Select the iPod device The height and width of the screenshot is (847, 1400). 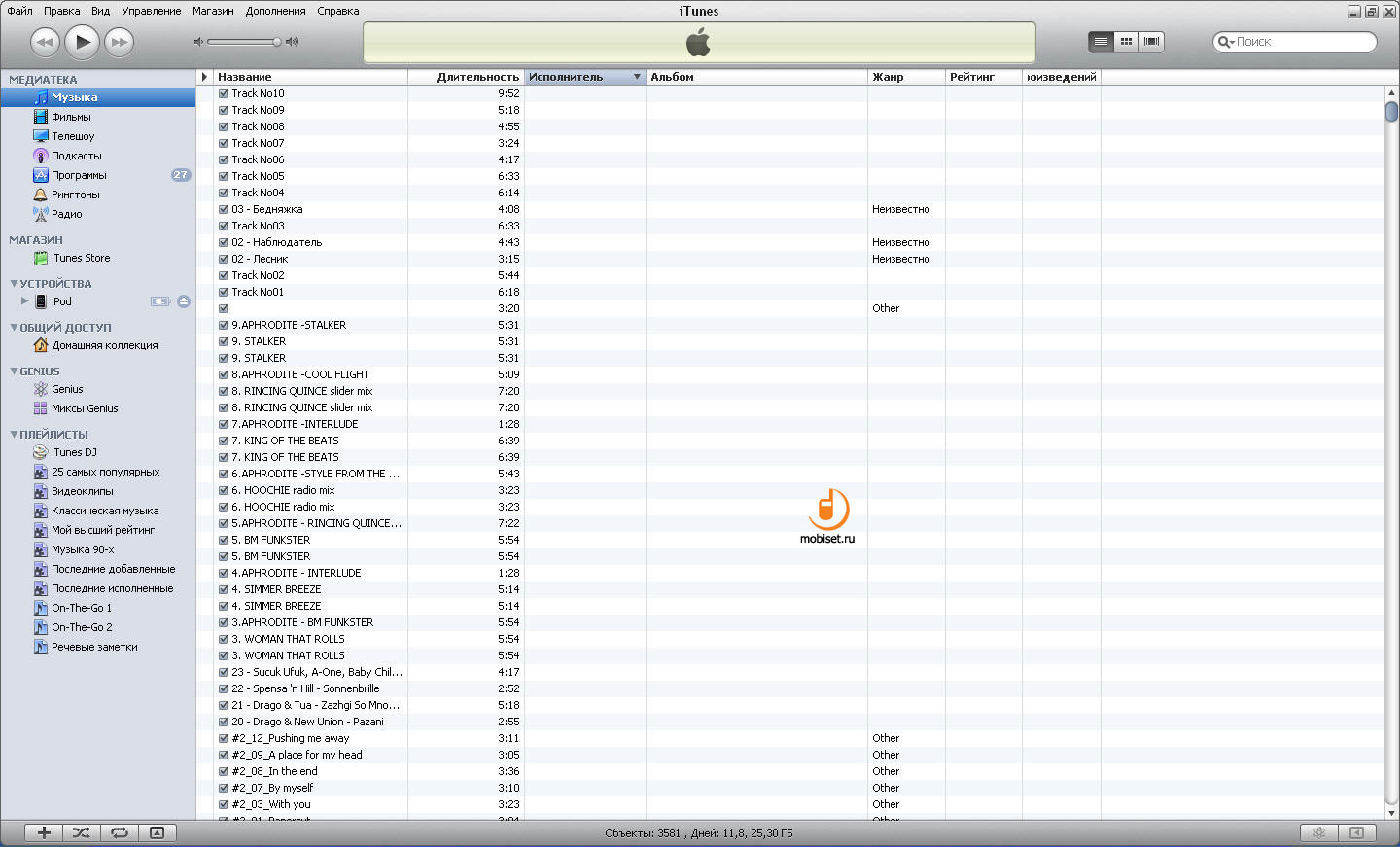61,301
